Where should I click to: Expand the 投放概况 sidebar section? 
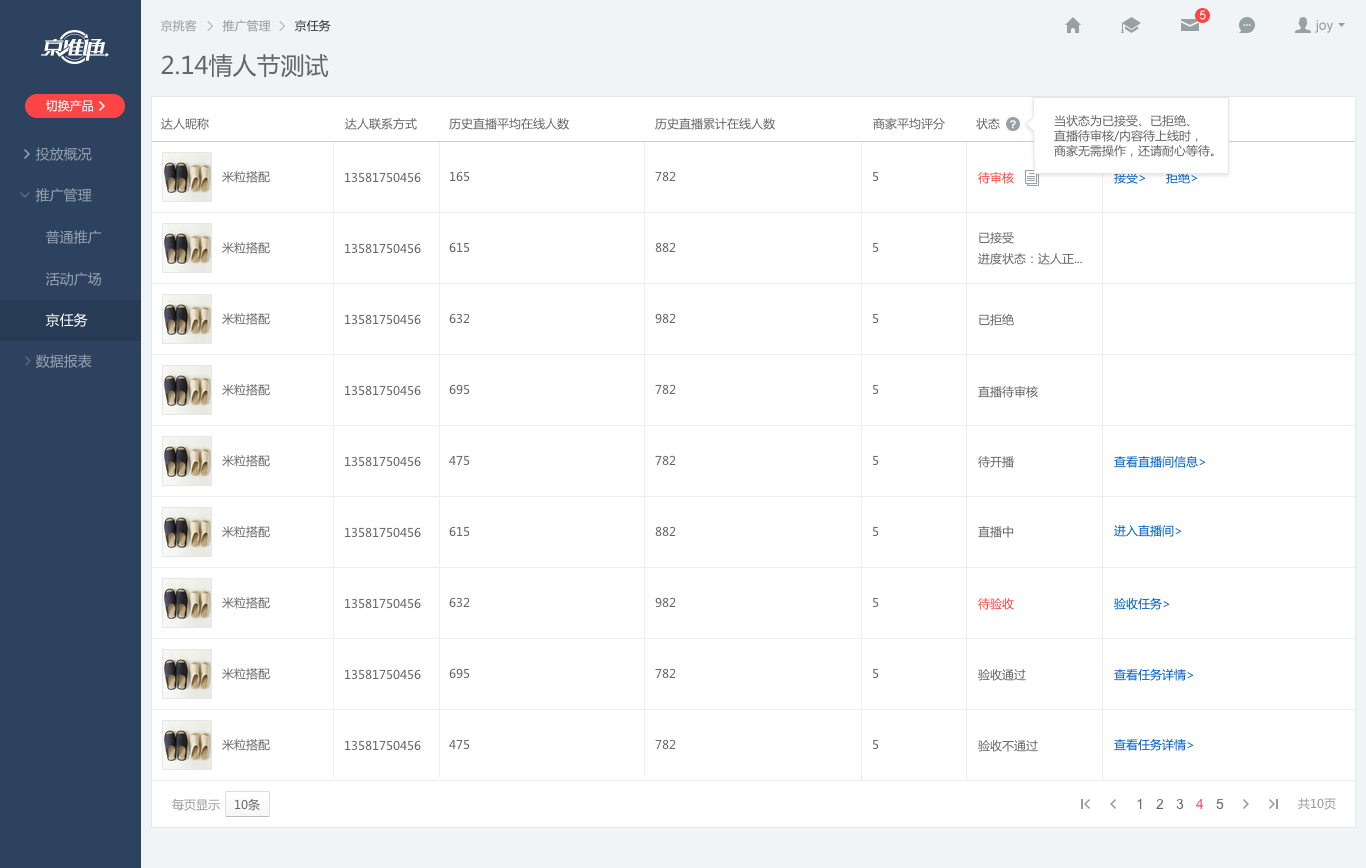point(62,154)
